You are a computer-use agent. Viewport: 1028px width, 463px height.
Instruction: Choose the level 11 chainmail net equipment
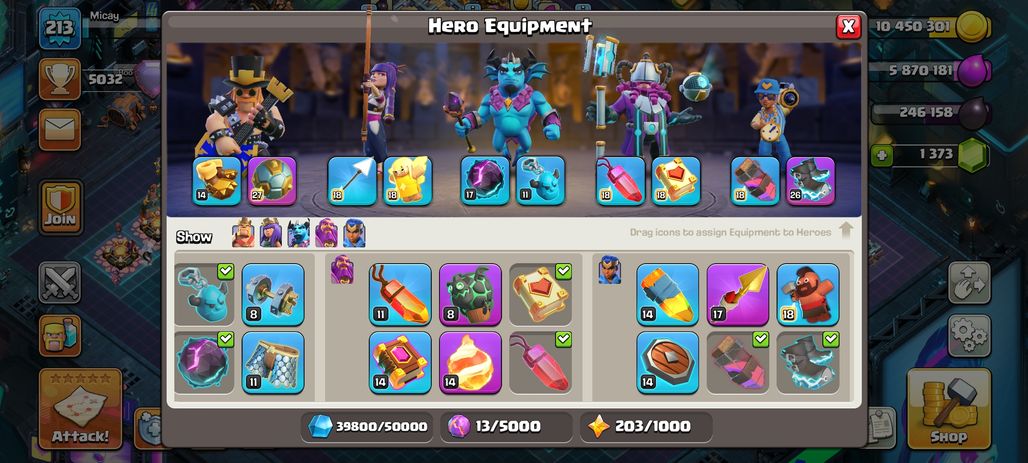pos(273,363)
